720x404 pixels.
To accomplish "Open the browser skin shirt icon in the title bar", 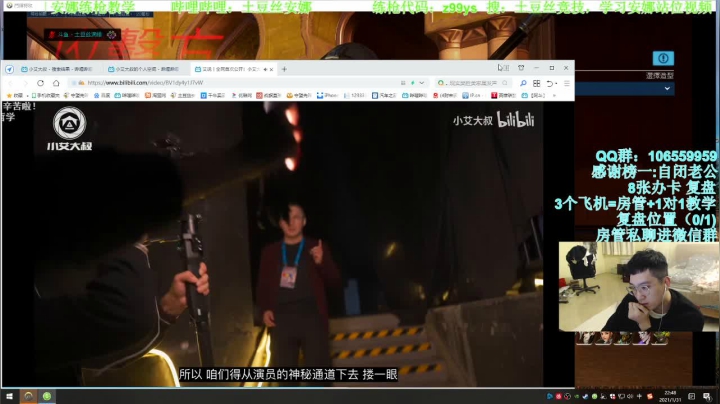I will click(521, 68).
